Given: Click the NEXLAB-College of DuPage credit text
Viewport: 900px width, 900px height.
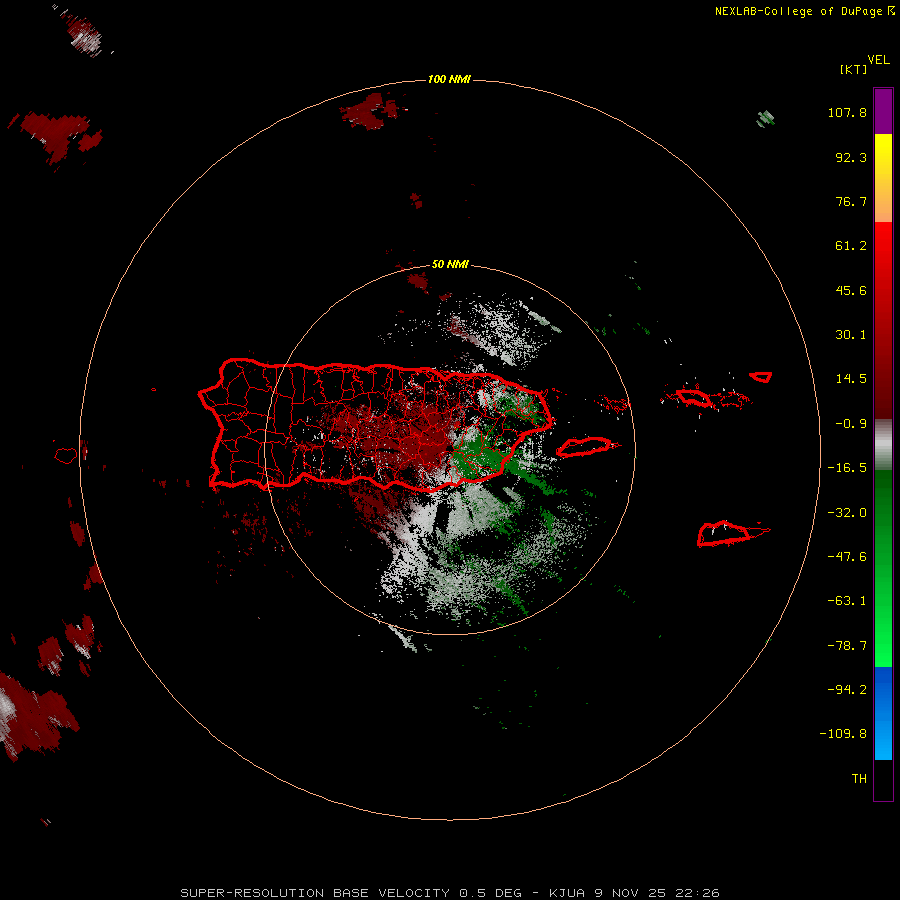Looking at the screenshot, I should coord(804,11).
